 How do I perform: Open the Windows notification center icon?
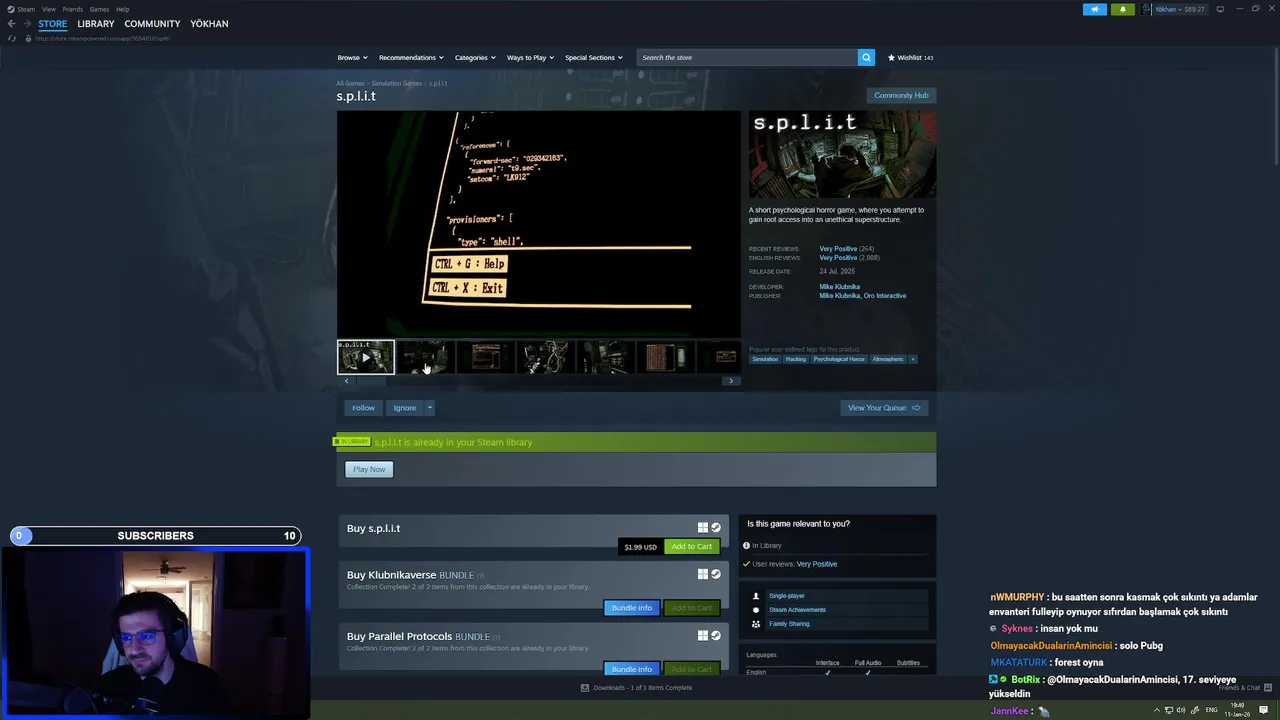(1264, 710)
